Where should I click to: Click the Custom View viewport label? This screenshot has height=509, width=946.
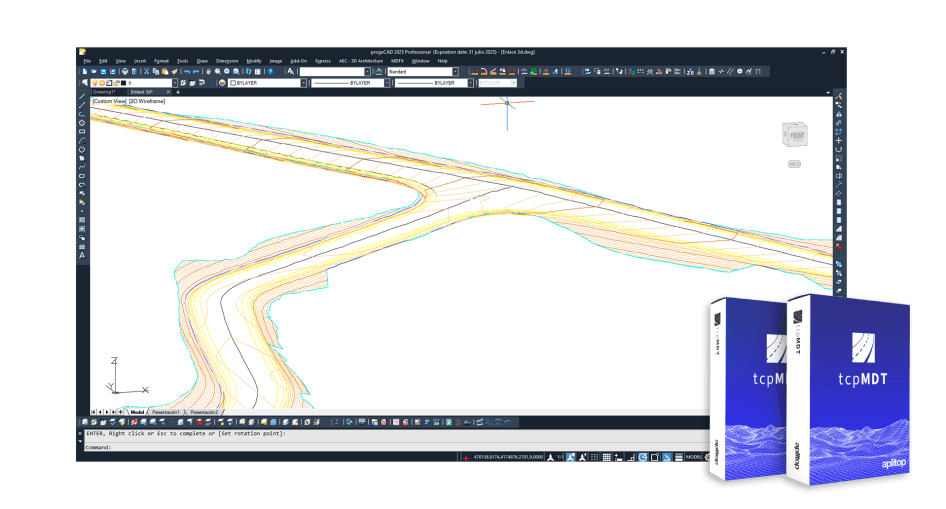[x=110, y=101]
